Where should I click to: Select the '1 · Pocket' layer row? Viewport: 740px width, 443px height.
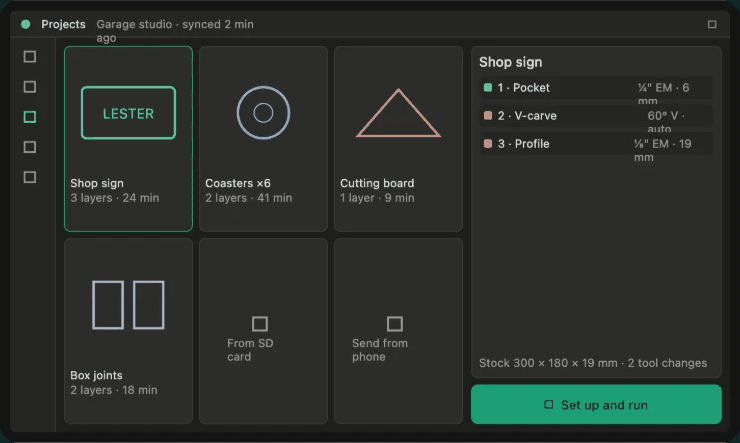coord(596,88)
